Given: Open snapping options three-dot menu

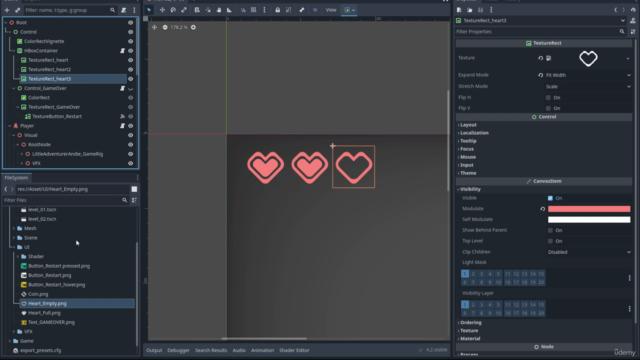Looking at the screenshot, I should tap(264, 10).
